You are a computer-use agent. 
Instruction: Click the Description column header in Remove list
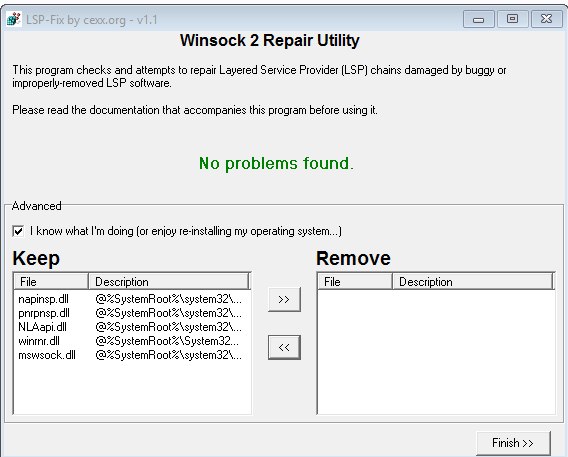473,282
